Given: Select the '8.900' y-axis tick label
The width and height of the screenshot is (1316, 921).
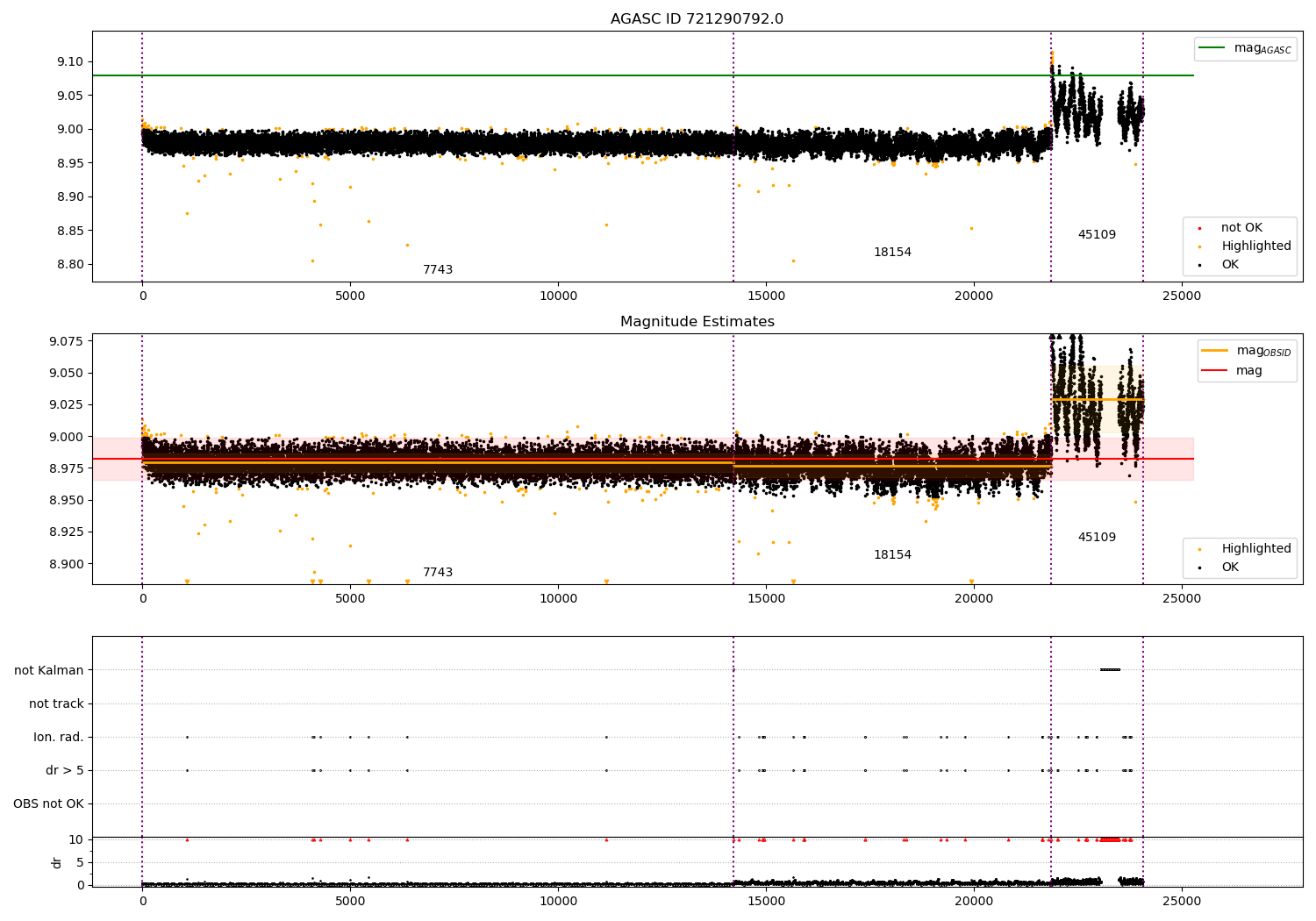Looking at the screenshot, I should coord(68,564).
